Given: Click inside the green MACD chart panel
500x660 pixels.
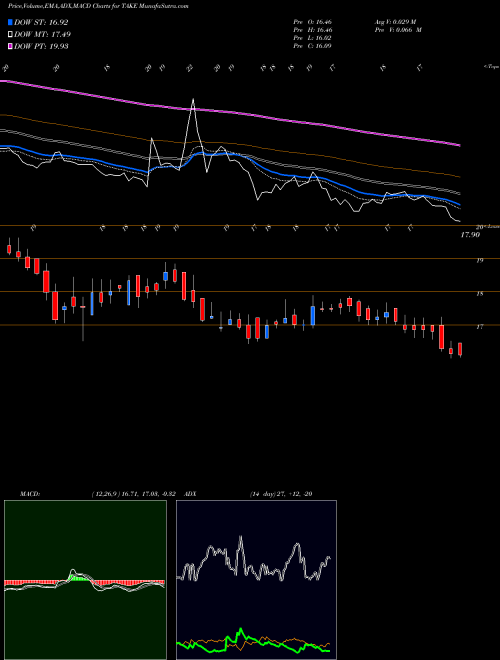Looking at the screenshot, I should click(x=85, y=580).
